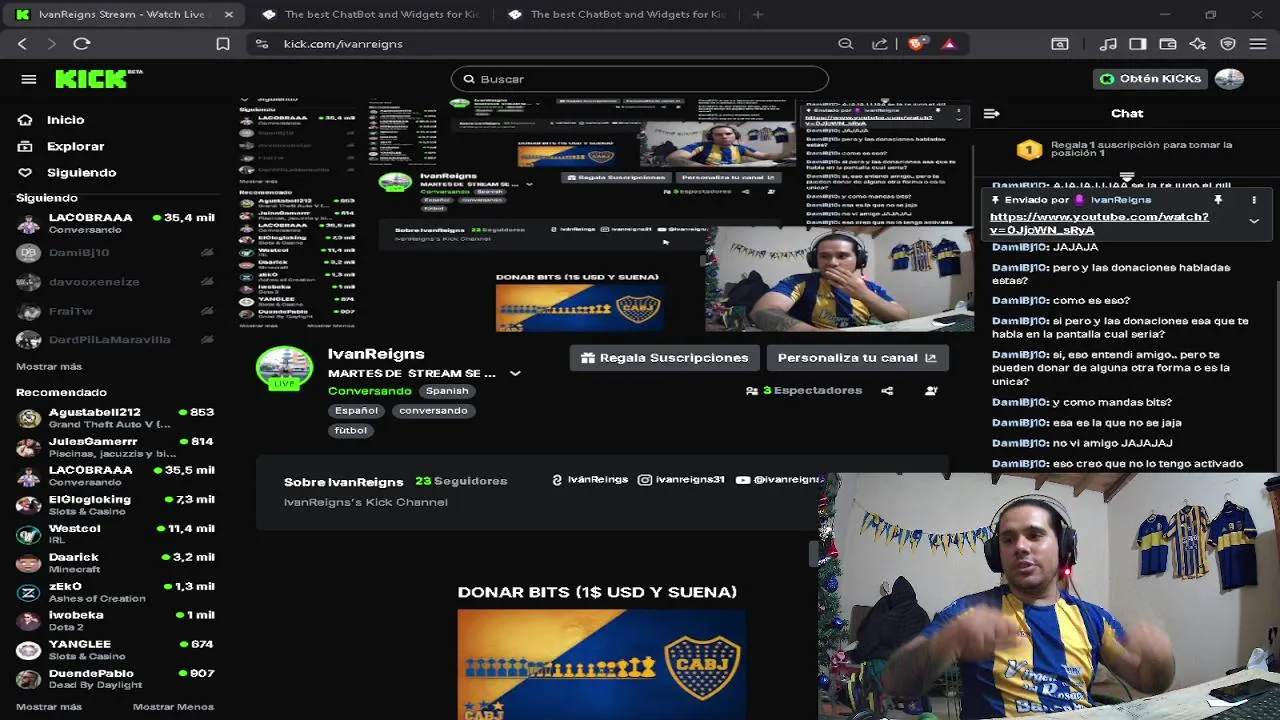Viewport: 1280px width, 720px height.
Task: Select the Español tag
Action: 356,411
